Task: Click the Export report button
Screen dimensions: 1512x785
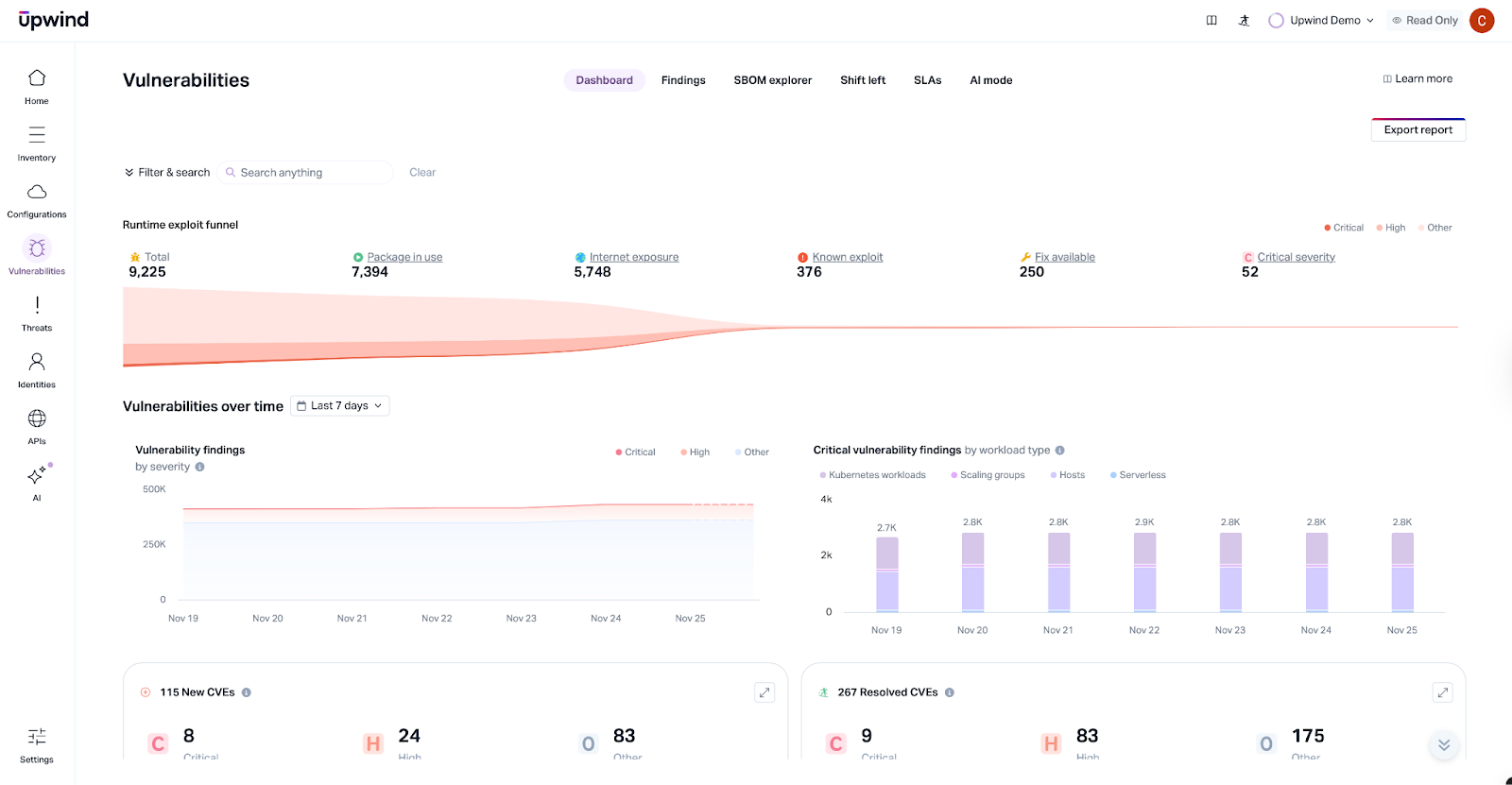Action: coord(1417,130)
